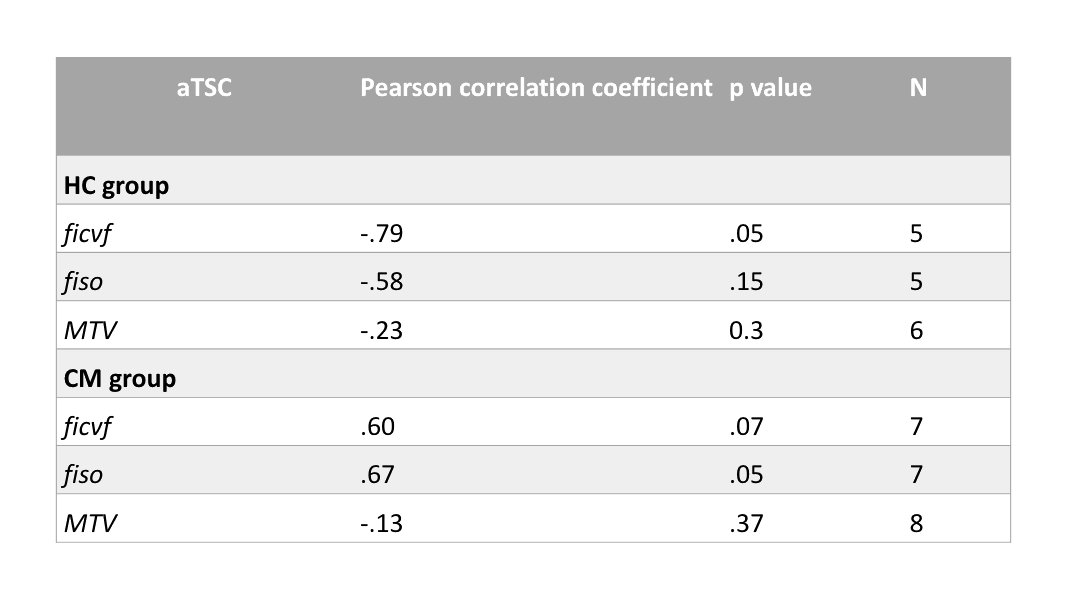Image resolution: width=1067 pixels, height=600 pixels.
Task: Click ficvf row label under HC group
Action: [x=87, y=235]
